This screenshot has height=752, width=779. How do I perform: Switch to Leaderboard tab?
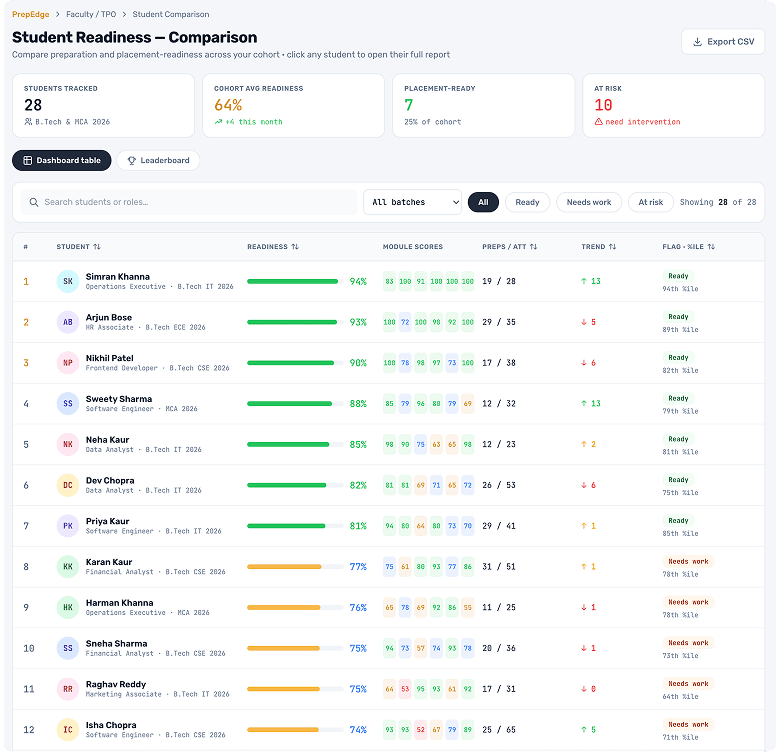(x=158, y=160)
